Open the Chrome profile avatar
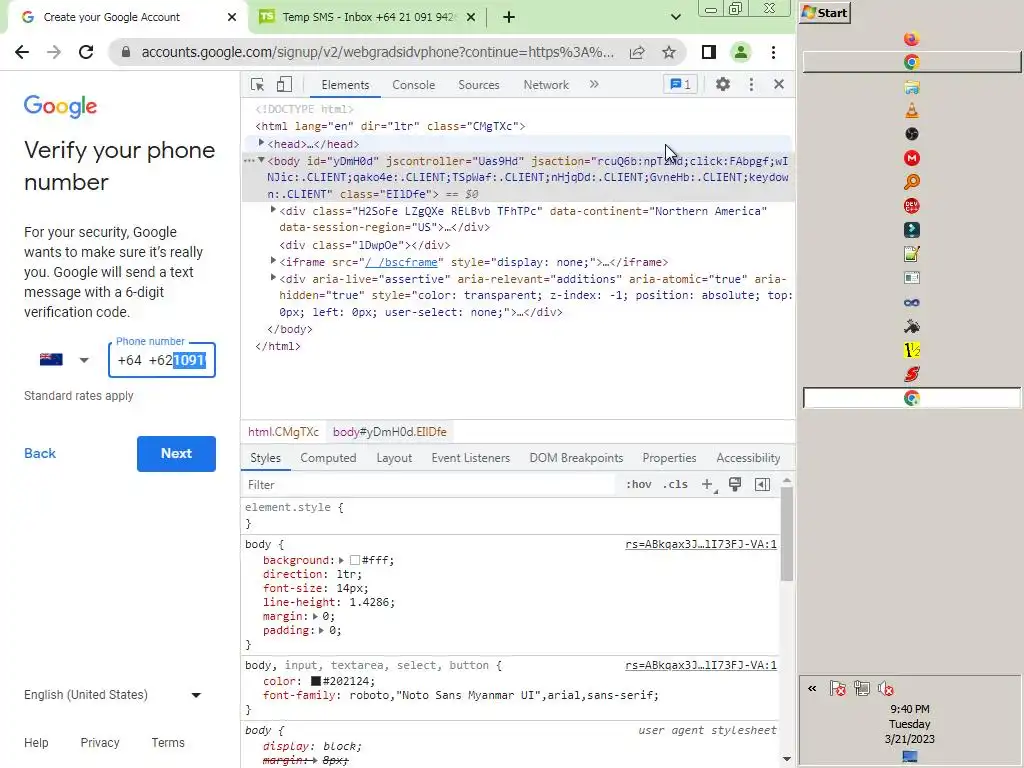The height and width of the screenshot is (768, 1024). point(741,52)
